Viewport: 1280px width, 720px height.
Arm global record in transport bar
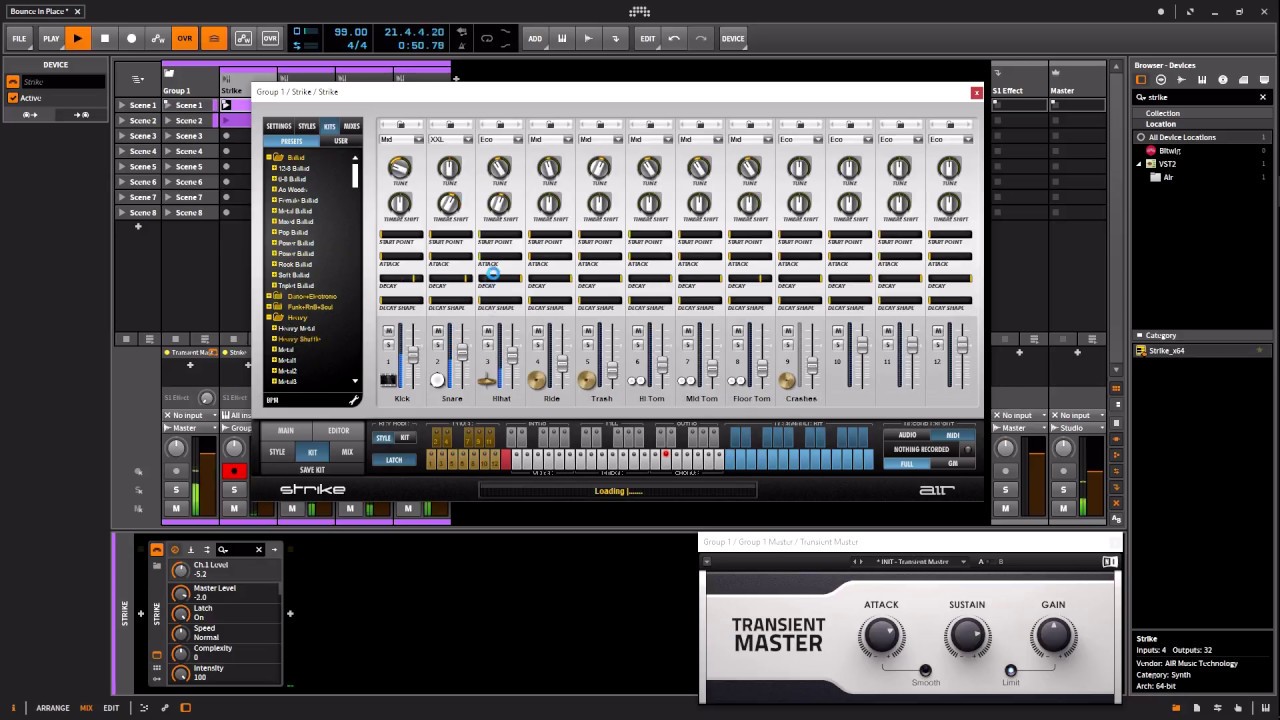(x=131, y=38)
